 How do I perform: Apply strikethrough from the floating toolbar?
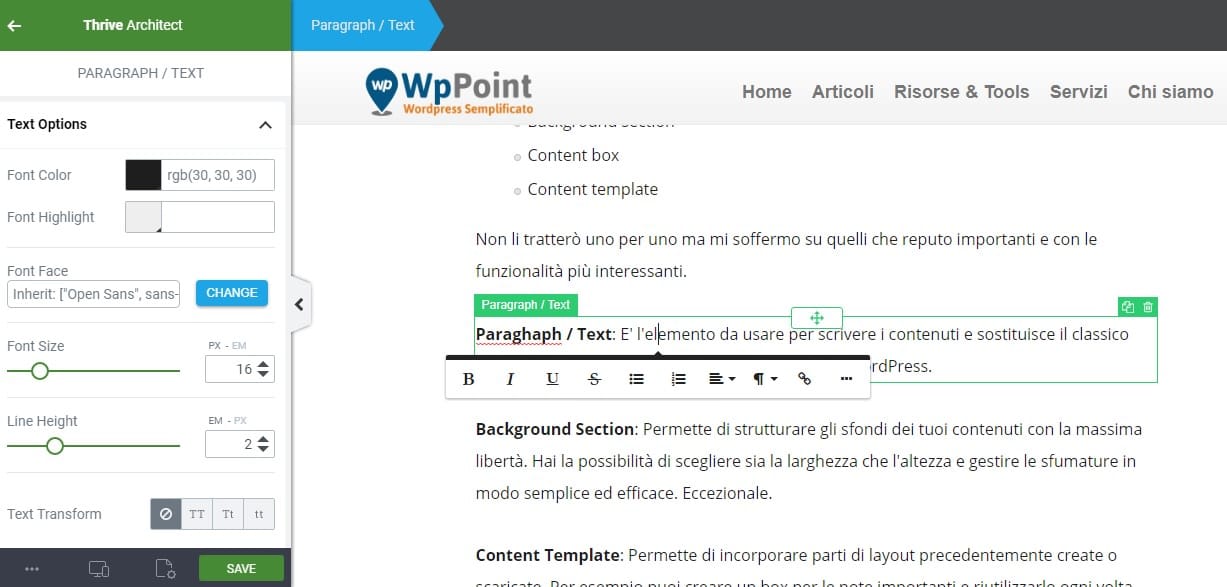[x=595, y=379]
